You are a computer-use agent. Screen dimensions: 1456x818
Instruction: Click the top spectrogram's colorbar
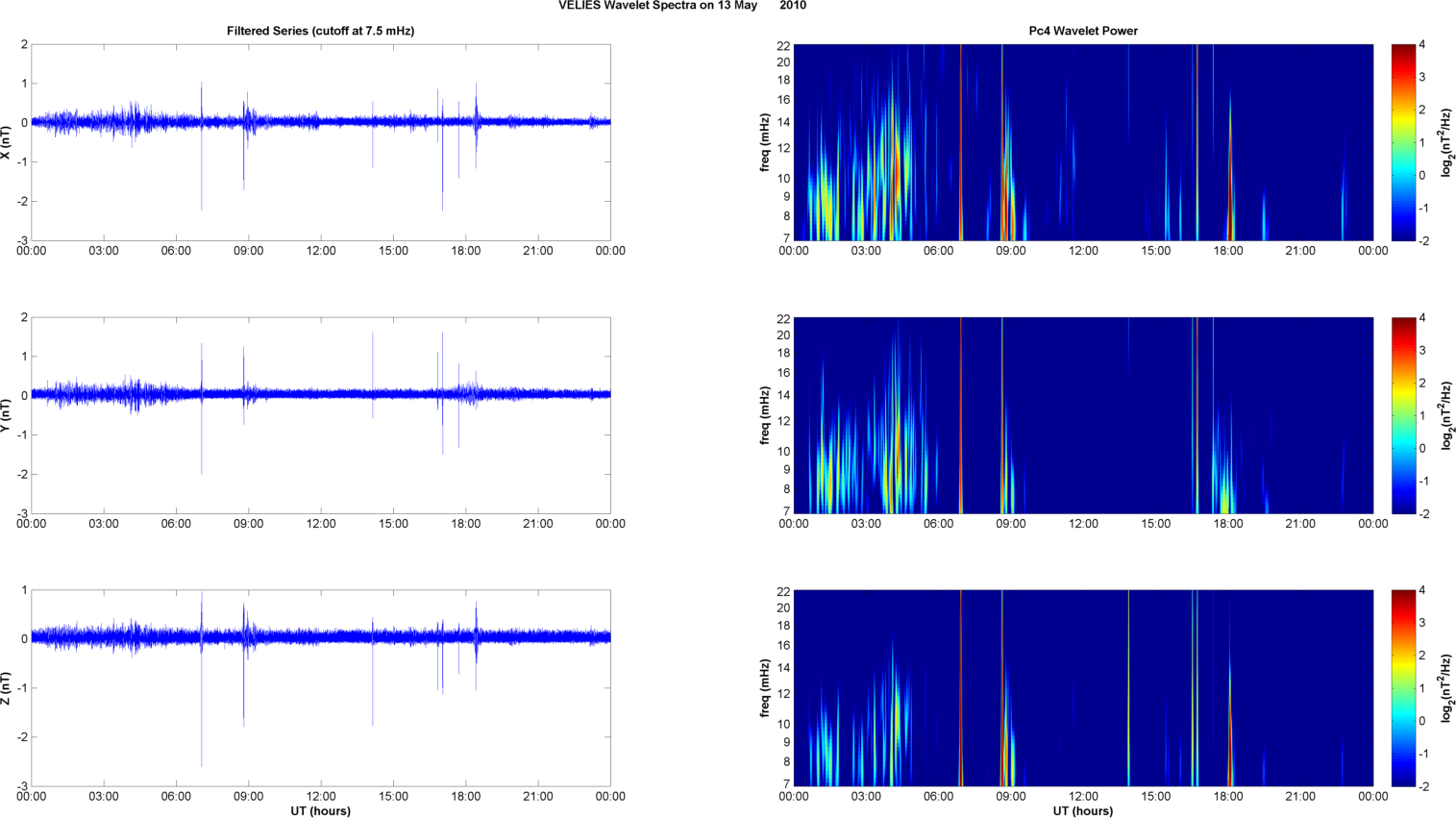coord(1403,142)
